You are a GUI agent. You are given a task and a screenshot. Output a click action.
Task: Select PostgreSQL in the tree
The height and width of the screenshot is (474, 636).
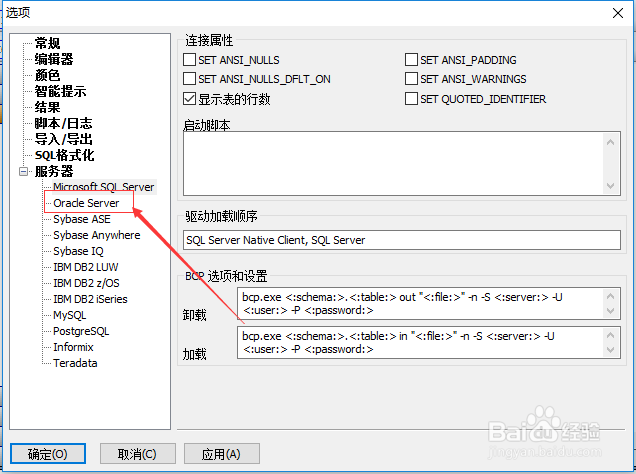click(81, 331)
